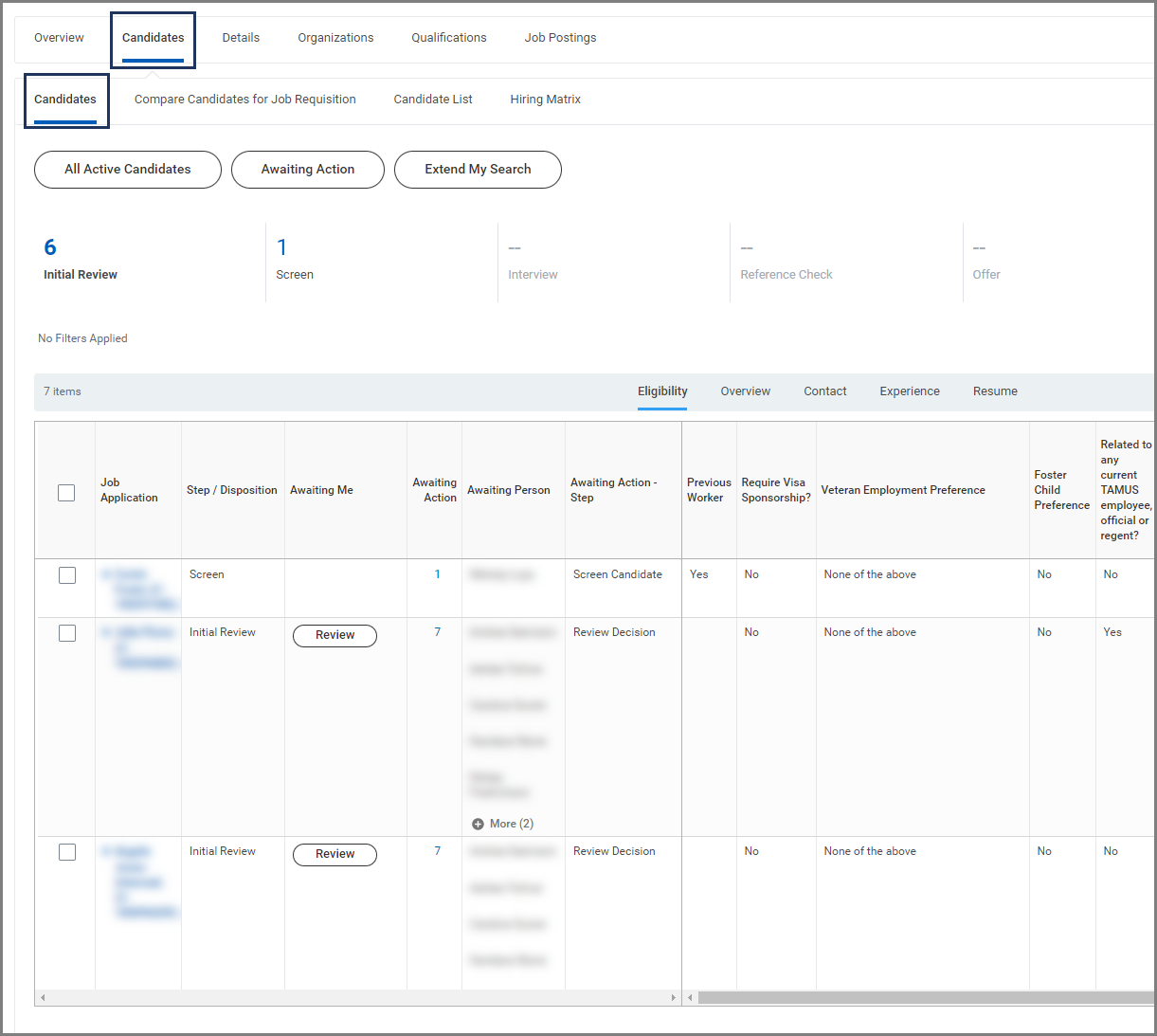Select the 1 Screen stage count
This screenshot has width=1157, height=1036.
tap(281, 247)
